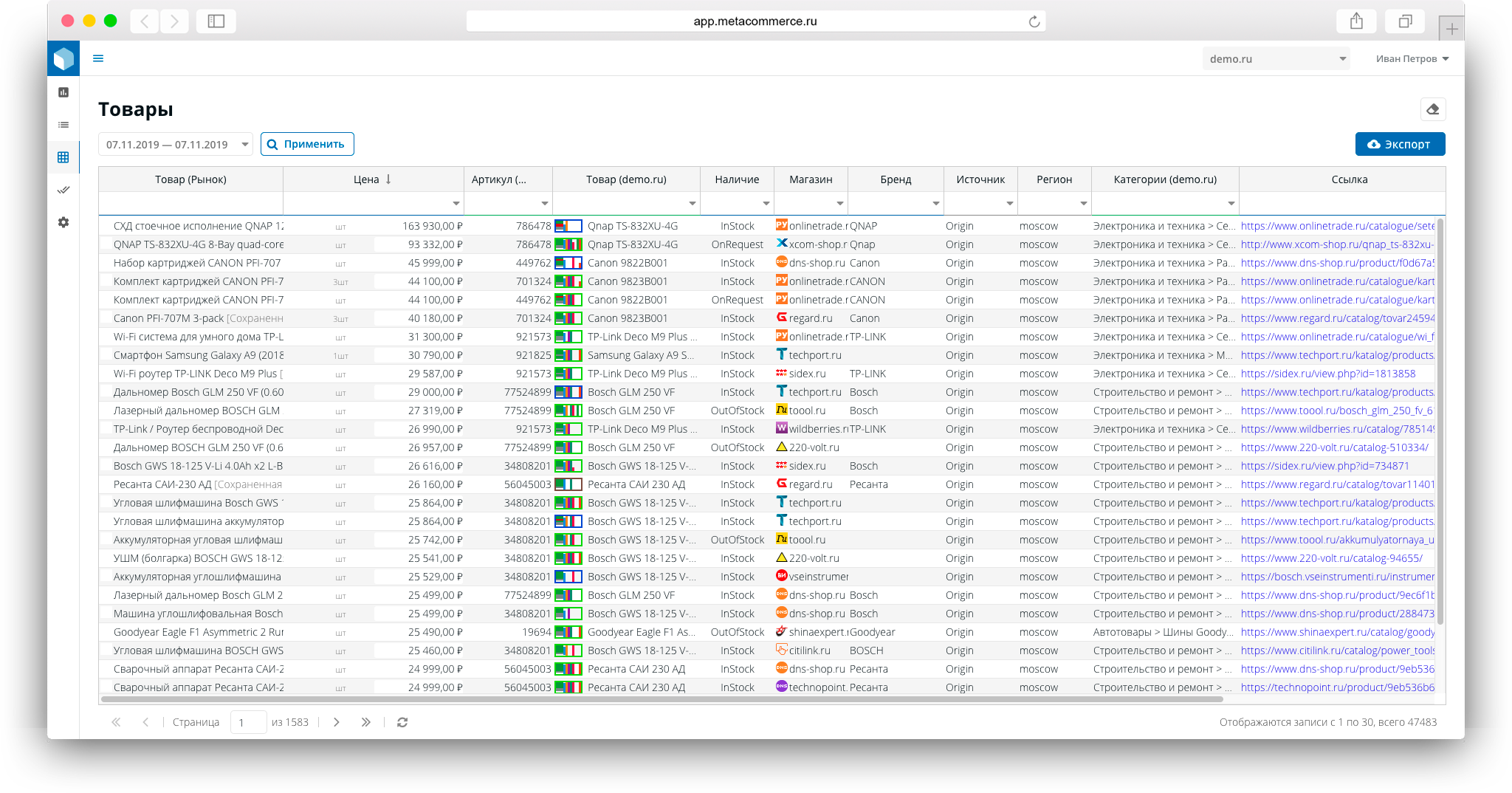This screenshot has width=1512, height=793.
Task: Open the sidex.ru id=734871 link
Action: 1325,466
